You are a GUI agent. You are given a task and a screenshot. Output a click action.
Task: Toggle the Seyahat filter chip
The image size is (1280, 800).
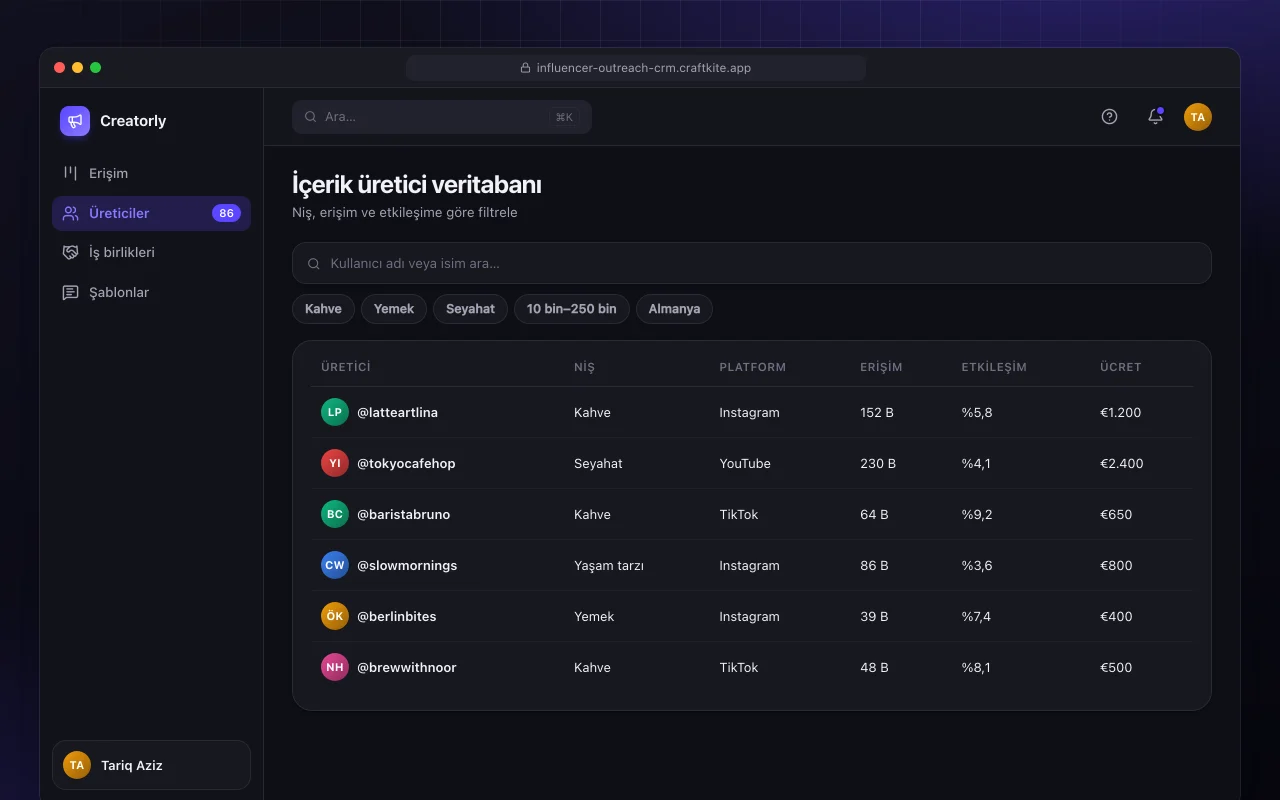pos(470,309)
